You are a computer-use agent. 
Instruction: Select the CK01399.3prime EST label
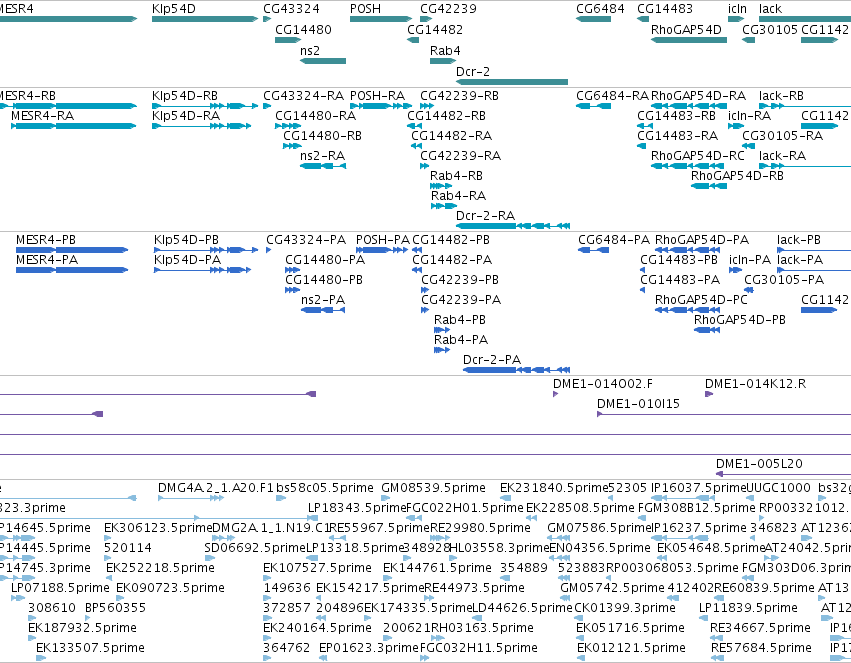tap(625, 608)
